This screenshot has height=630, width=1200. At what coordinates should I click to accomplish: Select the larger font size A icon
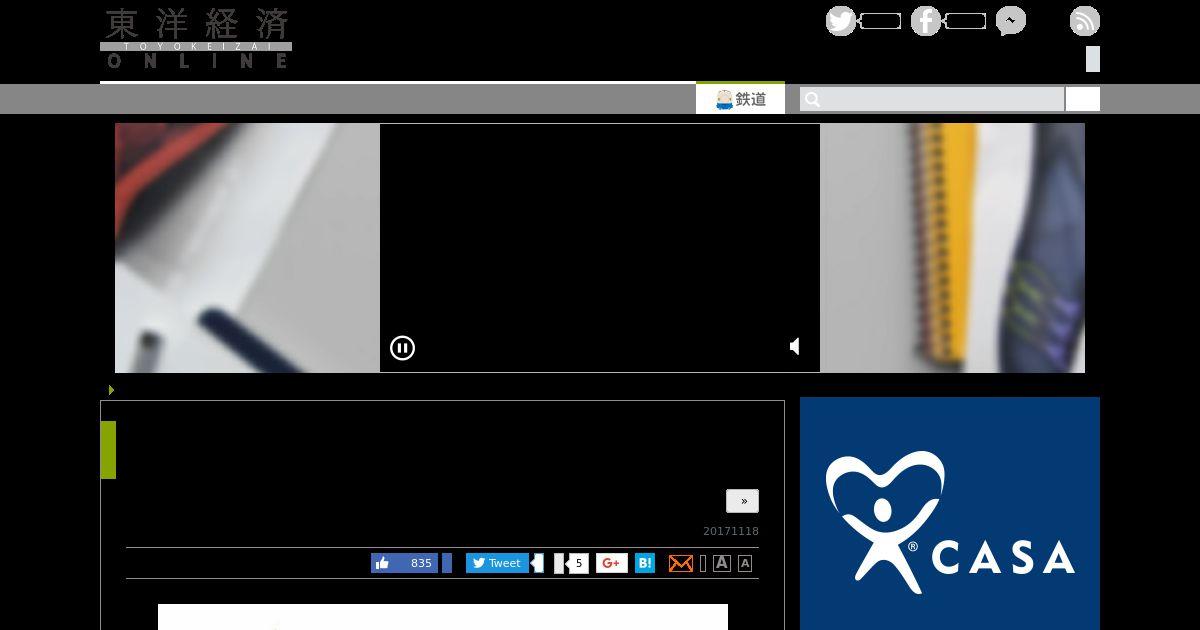point(722,563)
